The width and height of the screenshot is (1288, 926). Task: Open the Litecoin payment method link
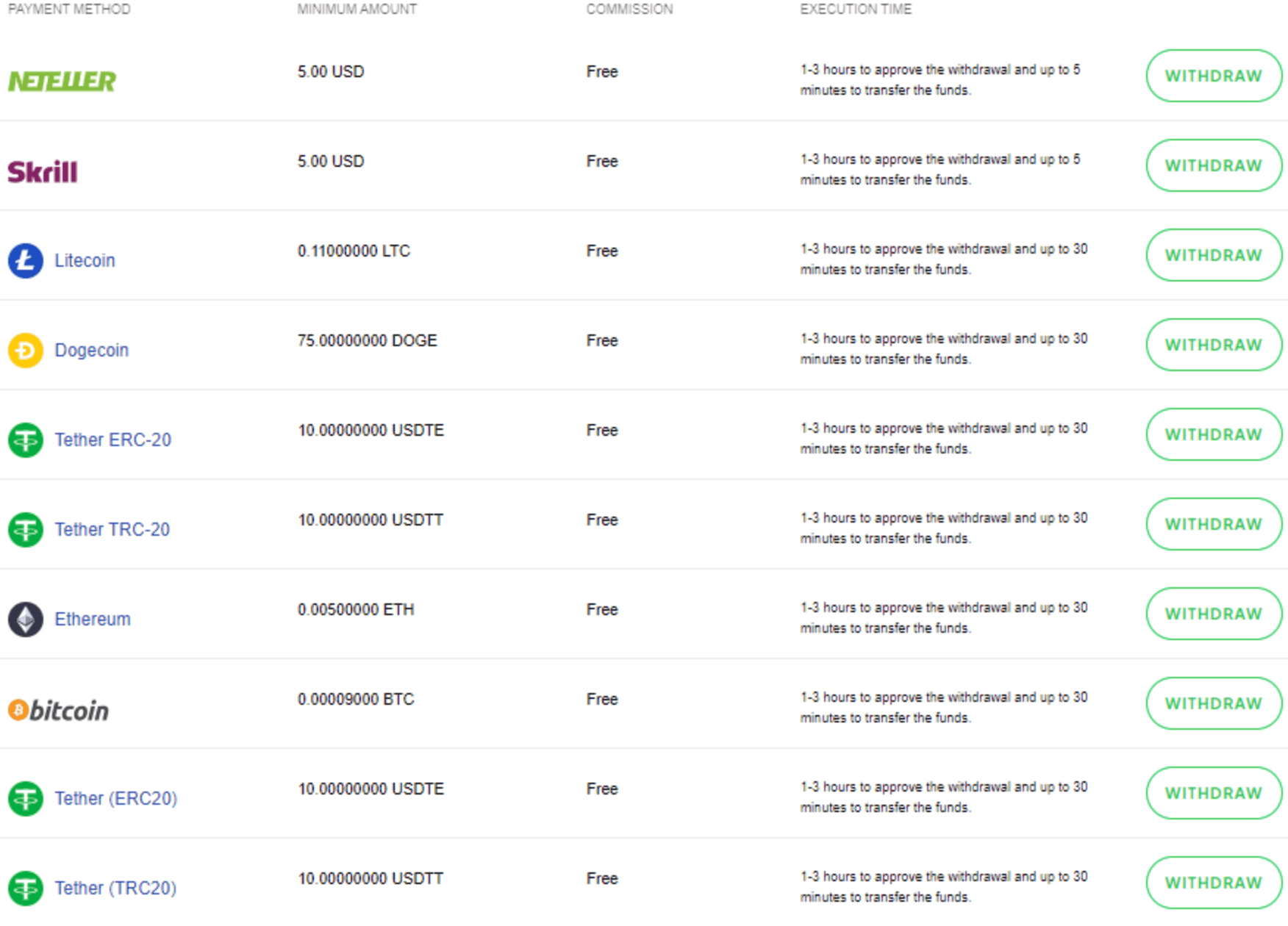point(85,260)
